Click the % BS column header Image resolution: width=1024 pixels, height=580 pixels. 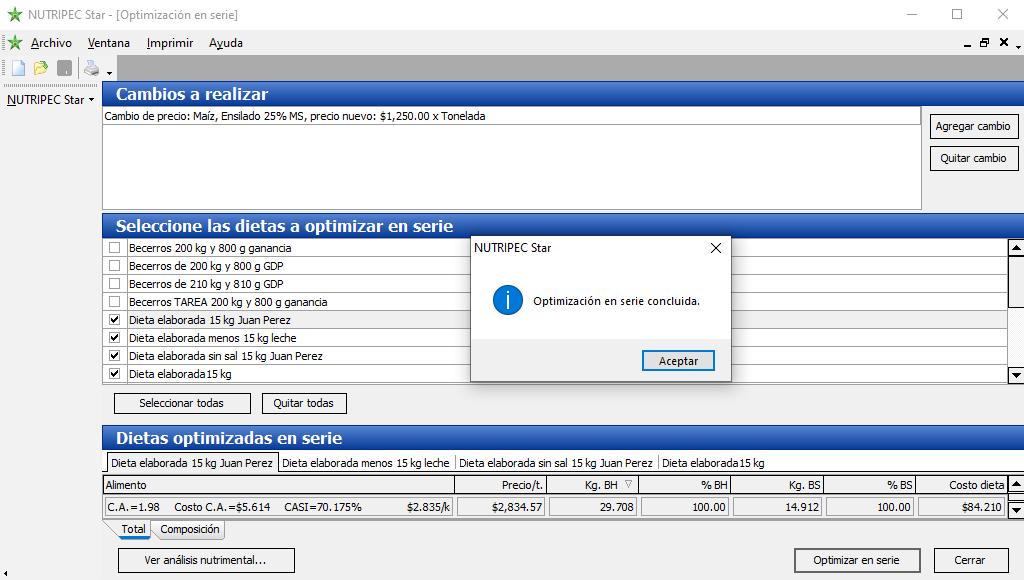(870, 485)
